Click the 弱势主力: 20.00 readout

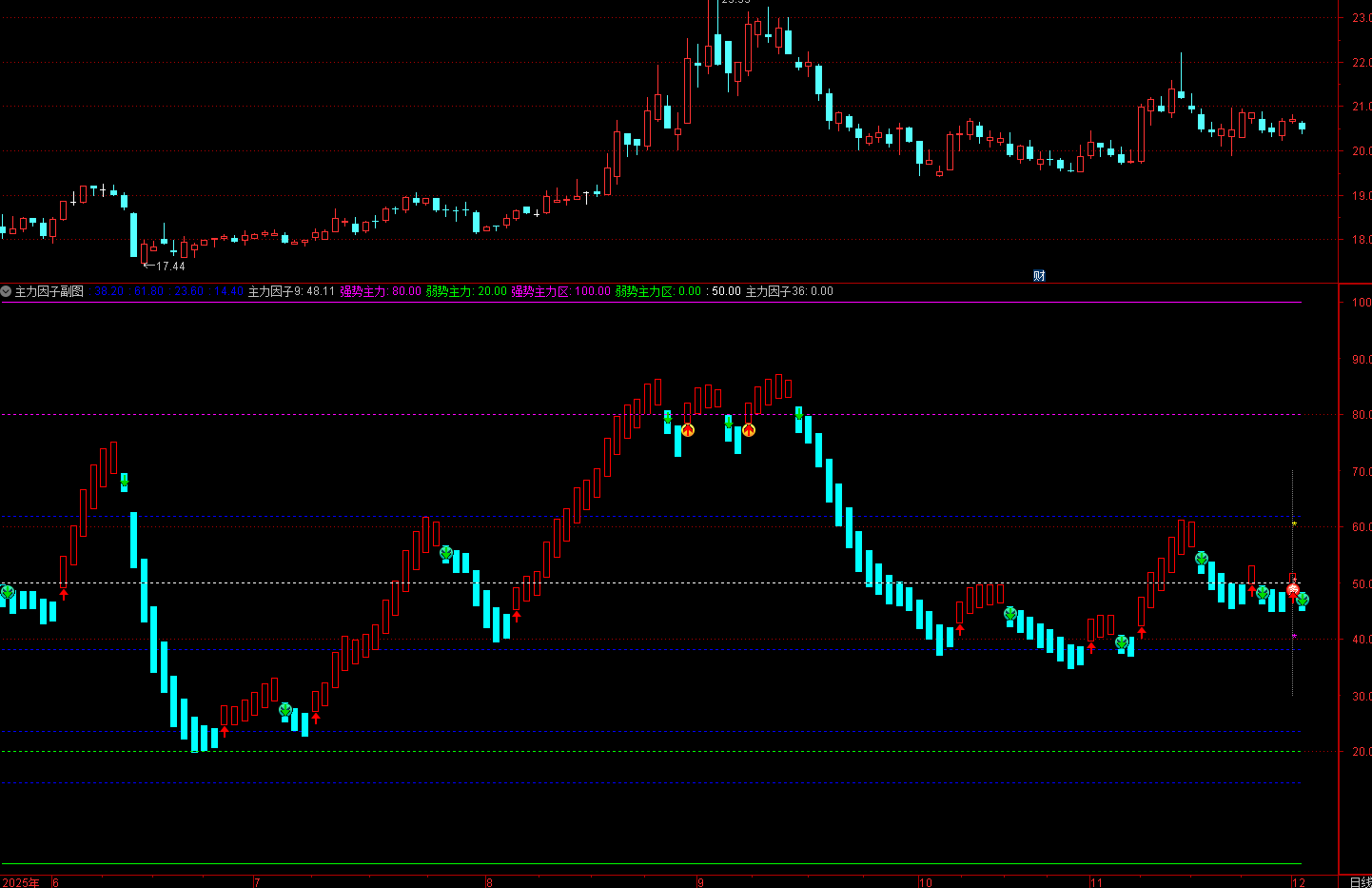466,291
